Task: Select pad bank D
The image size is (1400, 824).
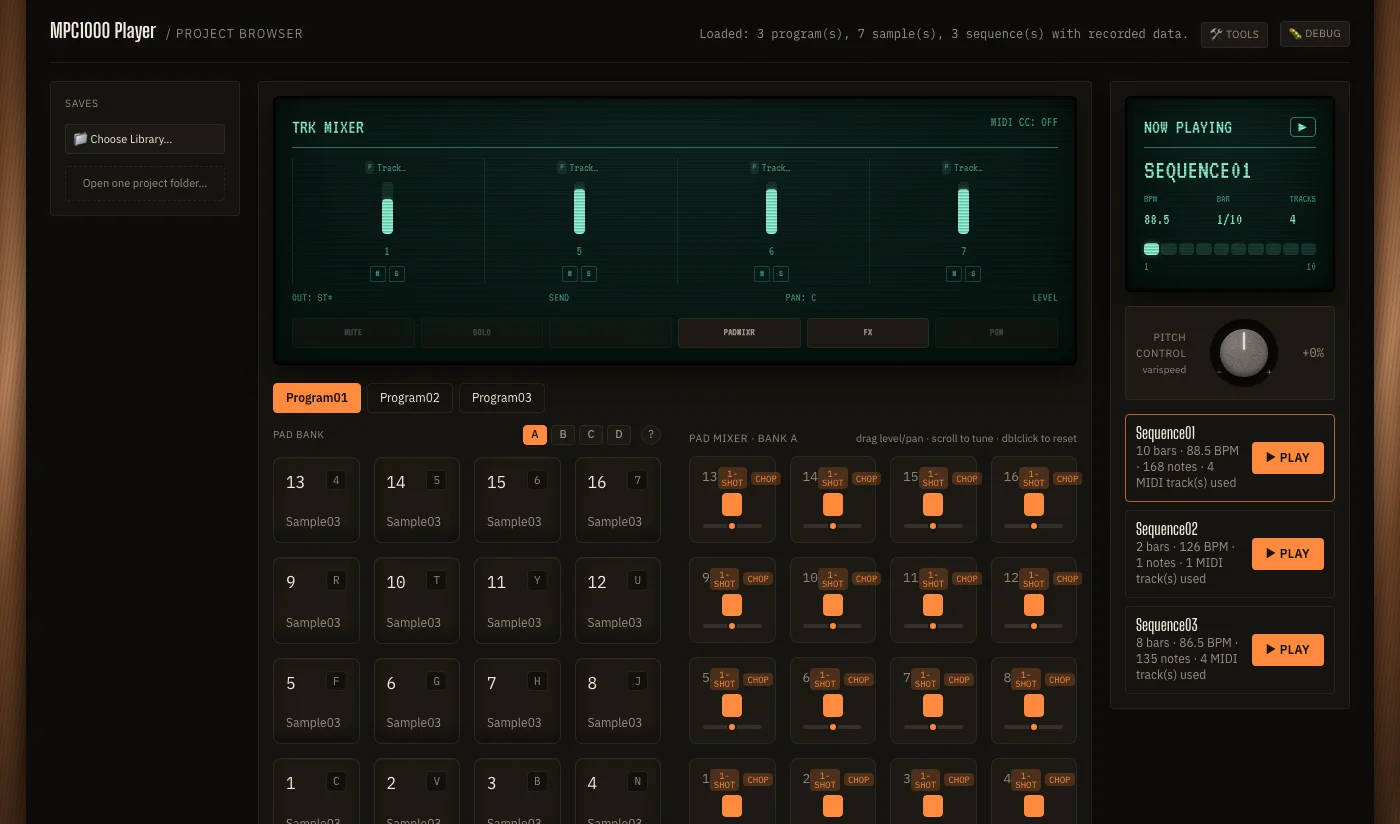Action: pos(619,435)
